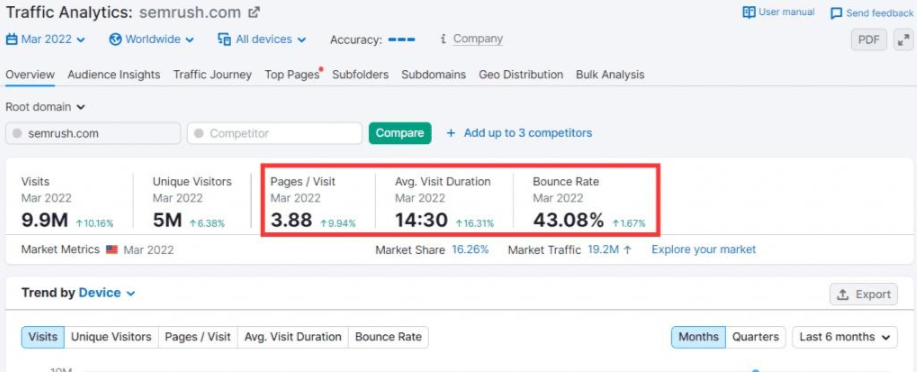Click the Competitor input field
Viewport: 917px width, 372px height.
[275, 133]
